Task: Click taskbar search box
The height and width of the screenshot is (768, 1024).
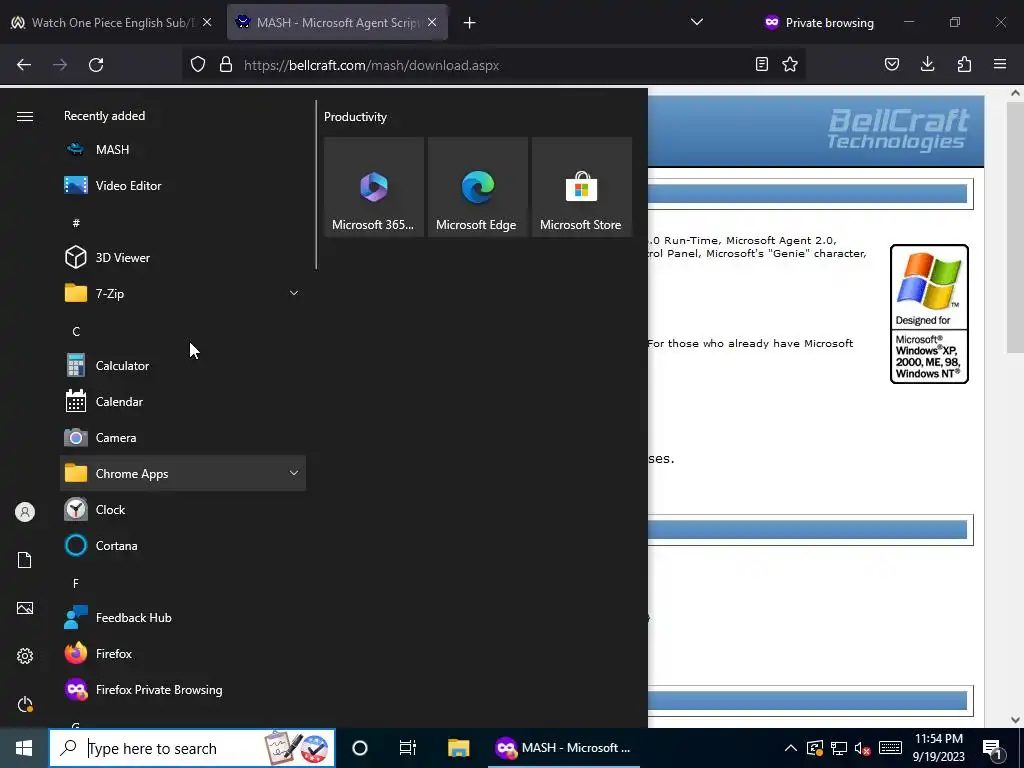Action: 192,748
